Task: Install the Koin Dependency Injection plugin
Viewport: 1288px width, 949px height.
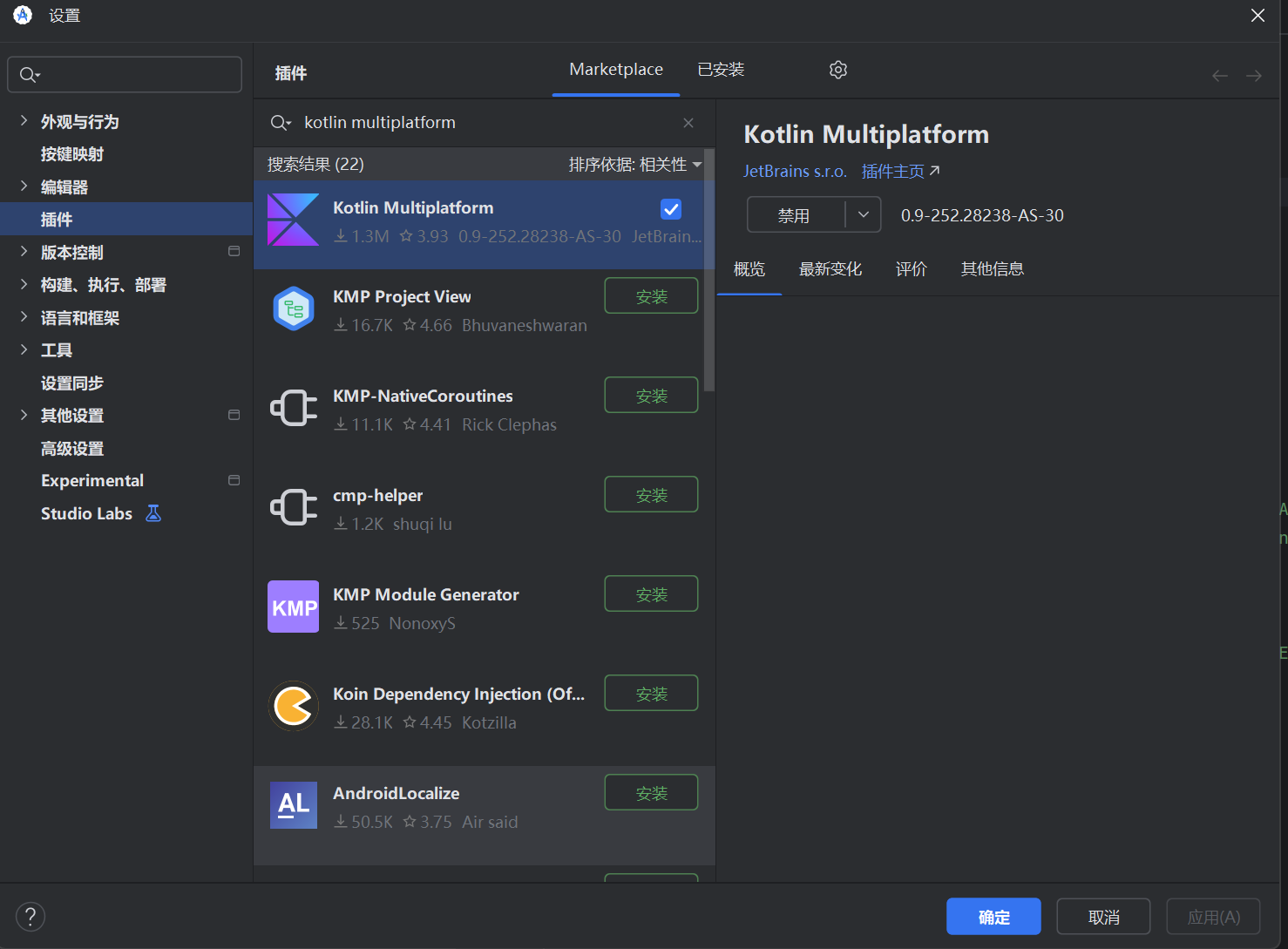Action: (652, 694)
